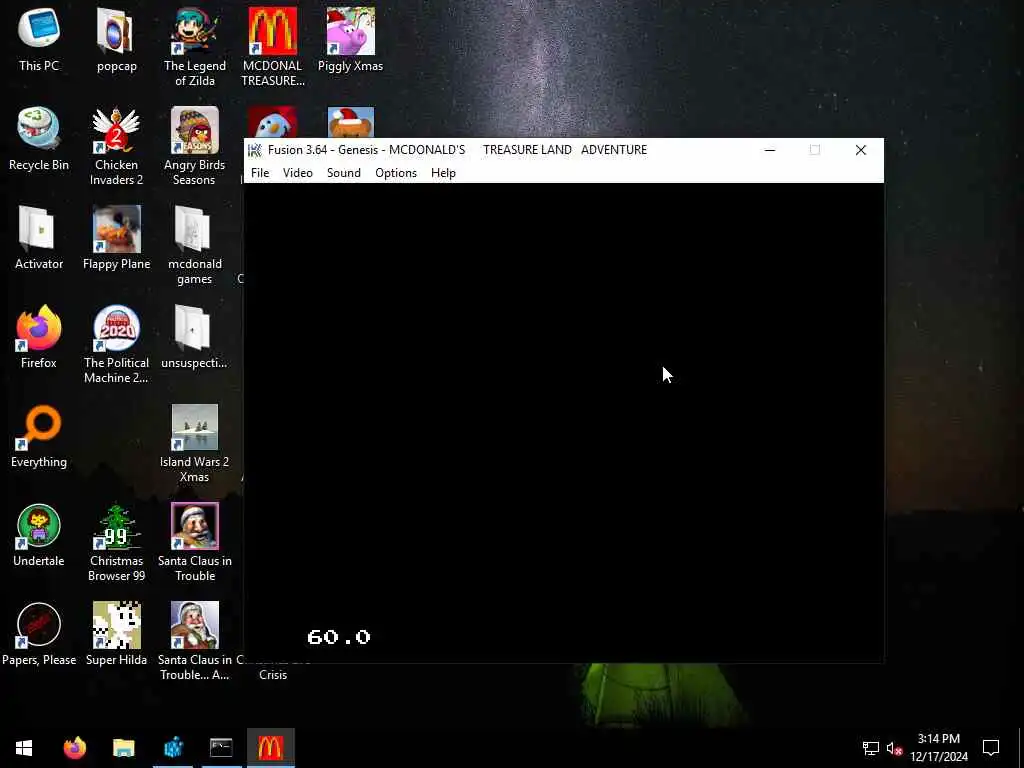The height and width of the screenshot is (768, 1024).
Task: Select the Undertale desktop shortcut
Action: [39, 534]
